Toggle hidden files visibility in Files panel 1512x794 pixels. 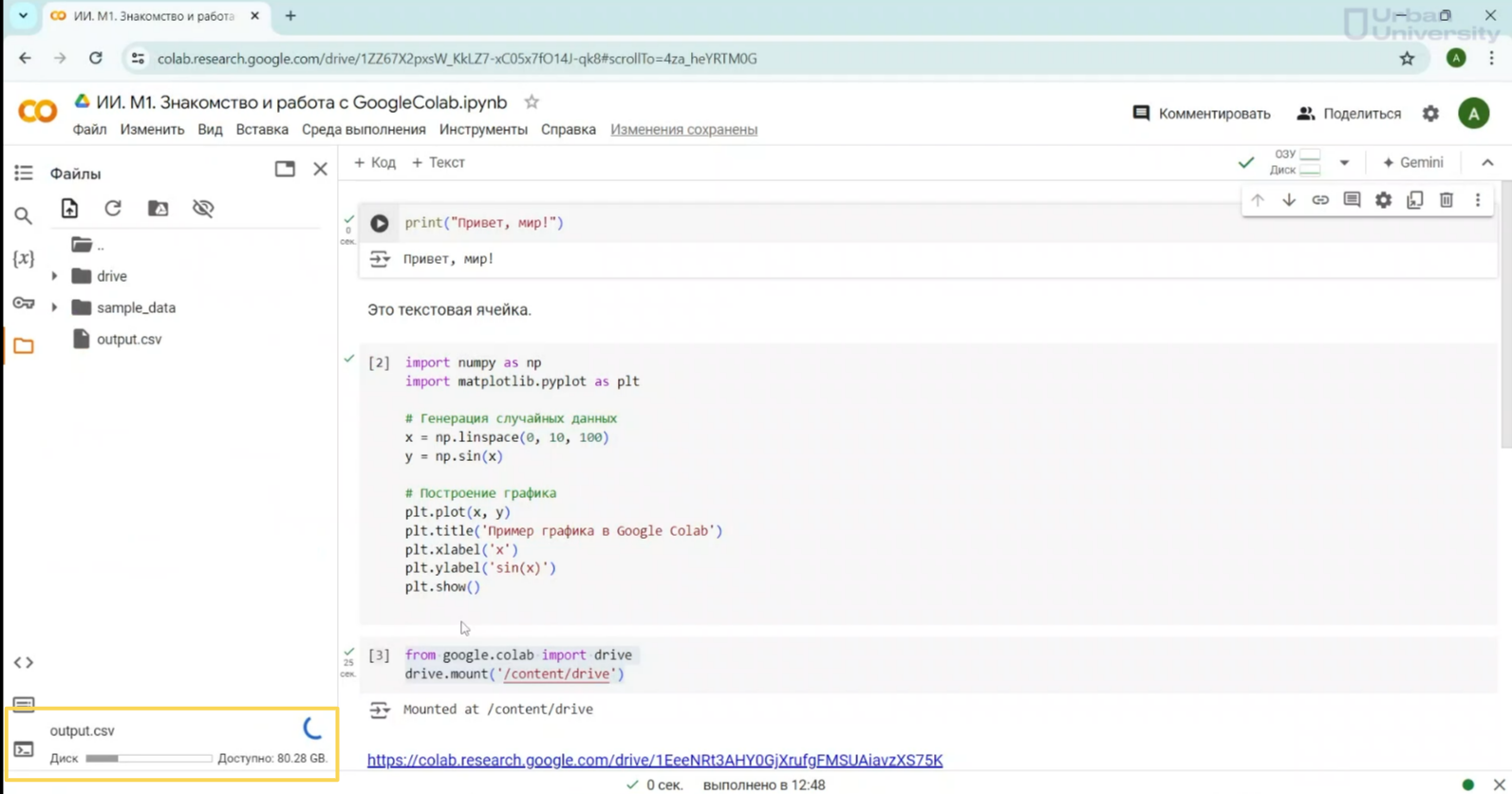tap(203, 209)
